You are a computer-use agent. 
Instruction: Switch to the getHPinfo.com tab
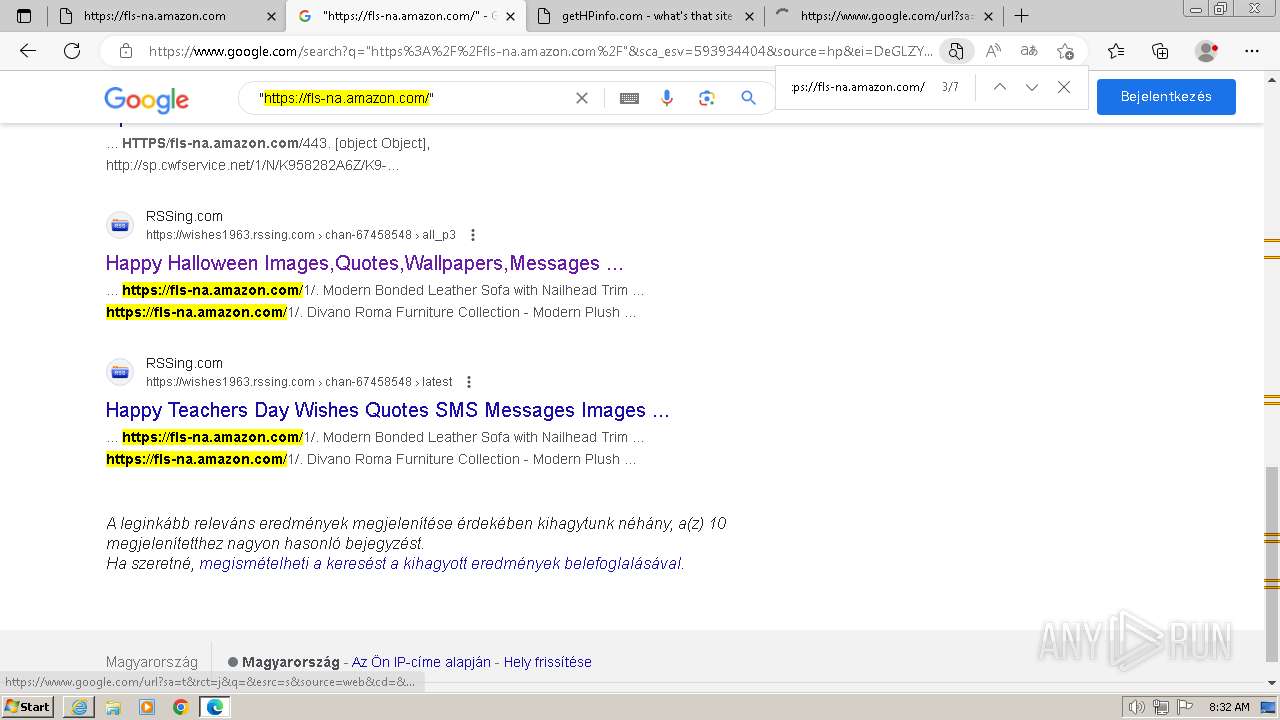(646, 16)
